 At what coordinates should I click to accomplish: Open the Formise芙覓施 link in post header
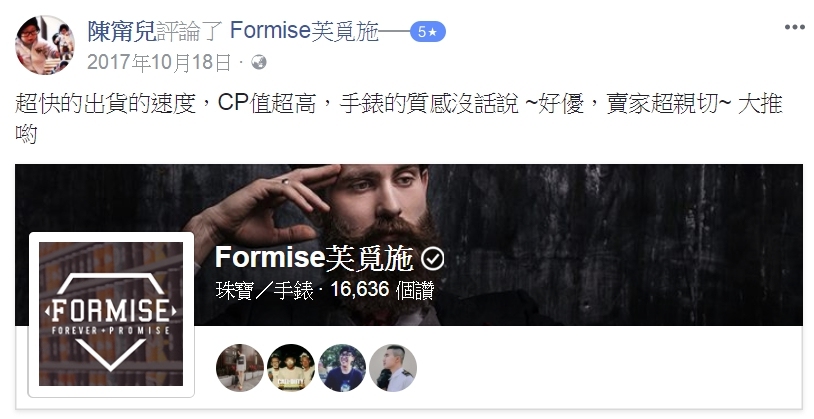(304, 31)
